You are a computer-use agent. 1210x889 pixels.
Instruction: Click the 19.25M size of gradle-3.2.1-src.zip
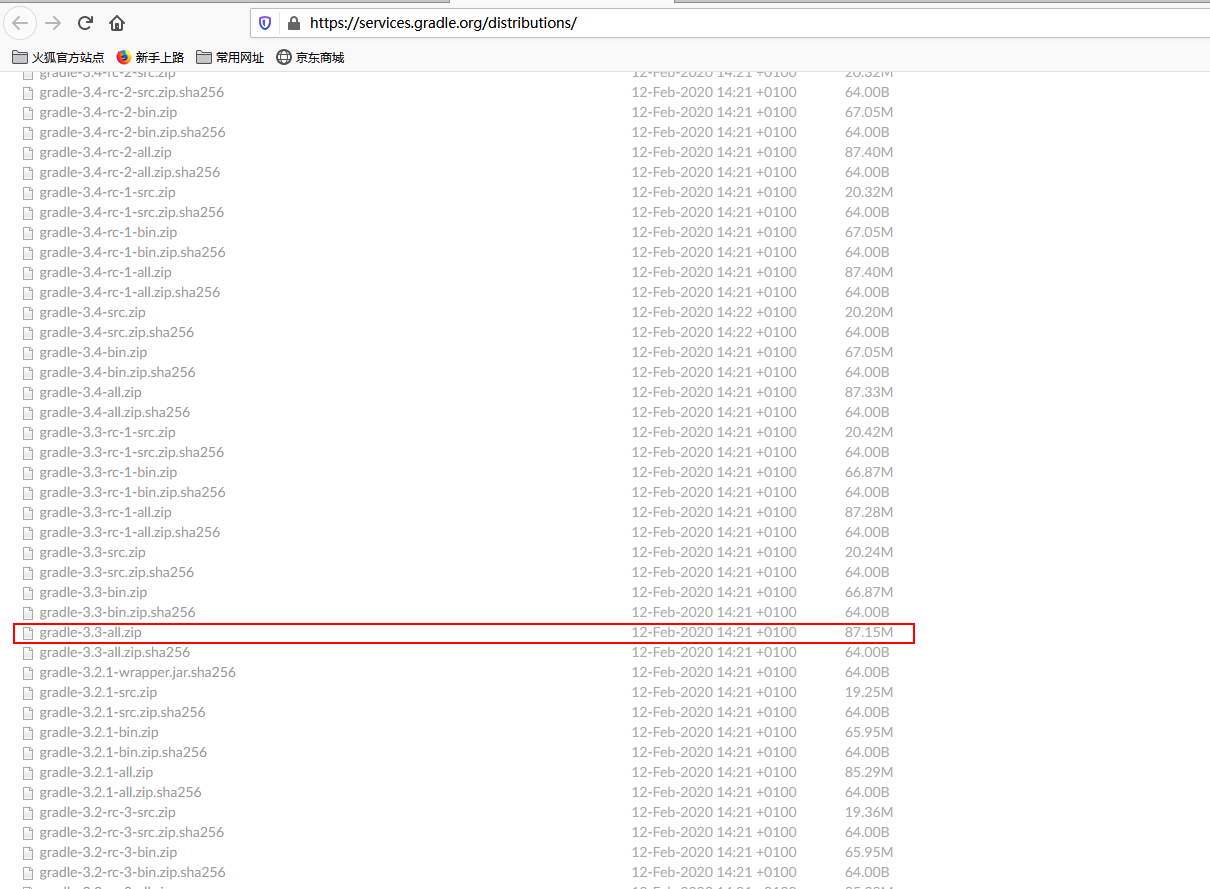click(869, 693)
